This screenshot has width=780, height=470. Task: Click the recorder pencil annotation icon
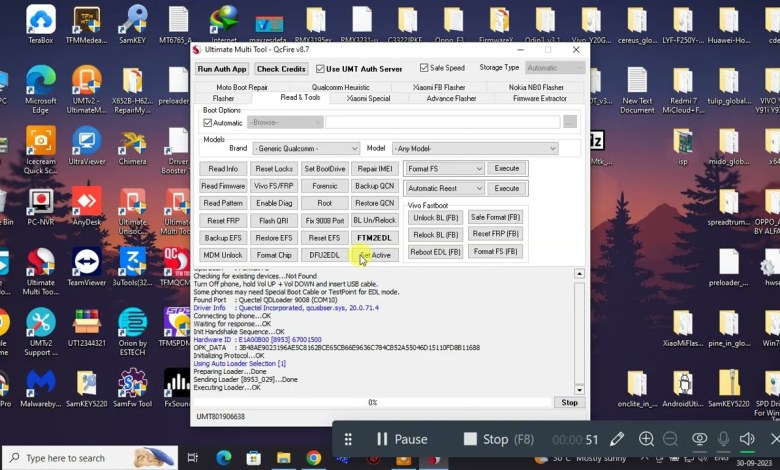[x=617, y=439]
